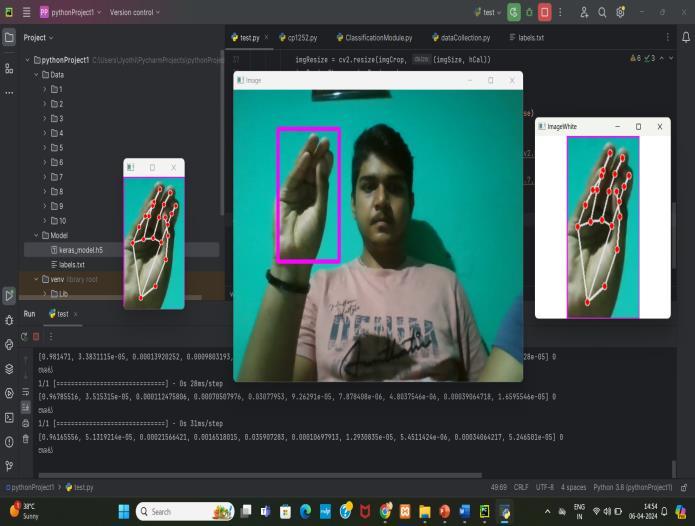Open the toolbar more actions menu
This screenshot has height=526, width=695.
click(x=561, y=12)
